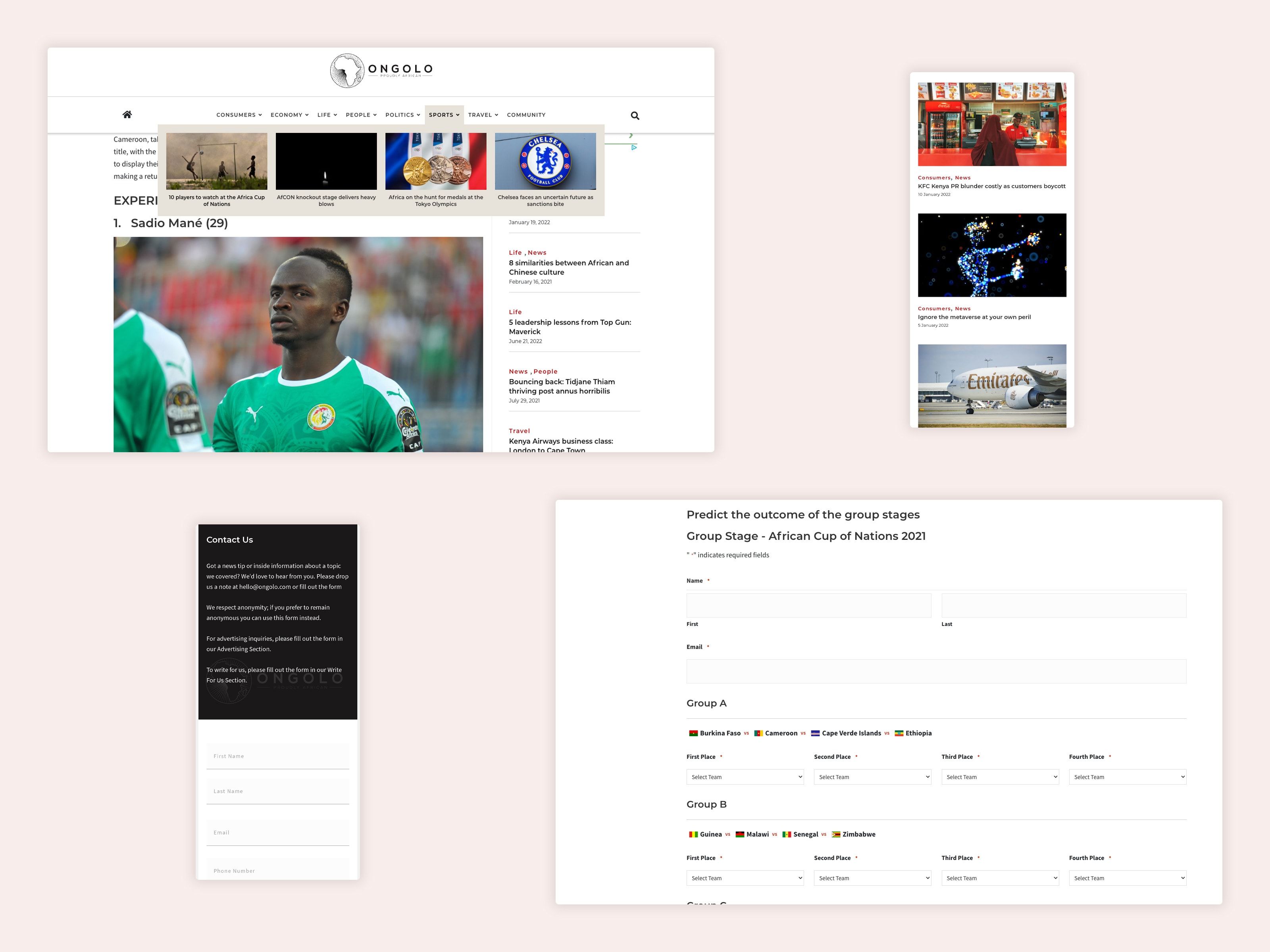Open Chelsea football club badge thumbnail

pyautogui.click(x=545, y=161)
